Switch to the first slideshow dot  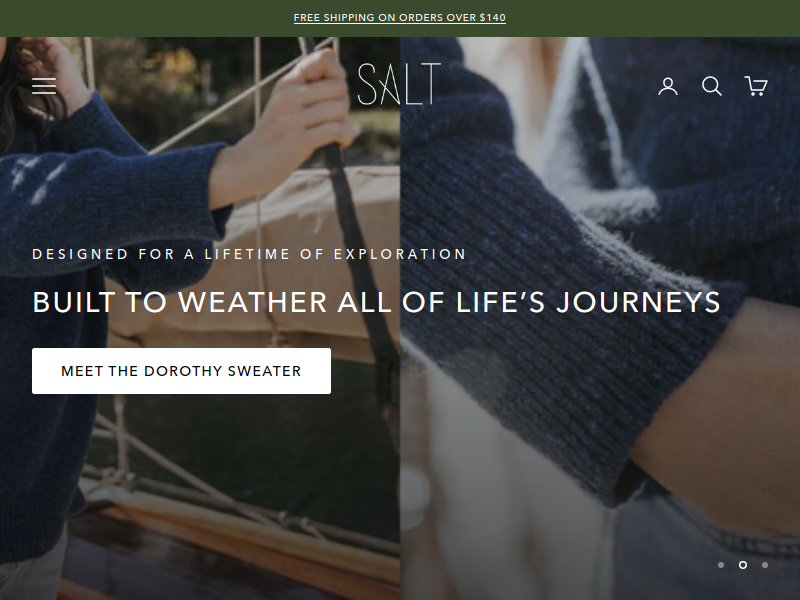(x=721, y=565)
